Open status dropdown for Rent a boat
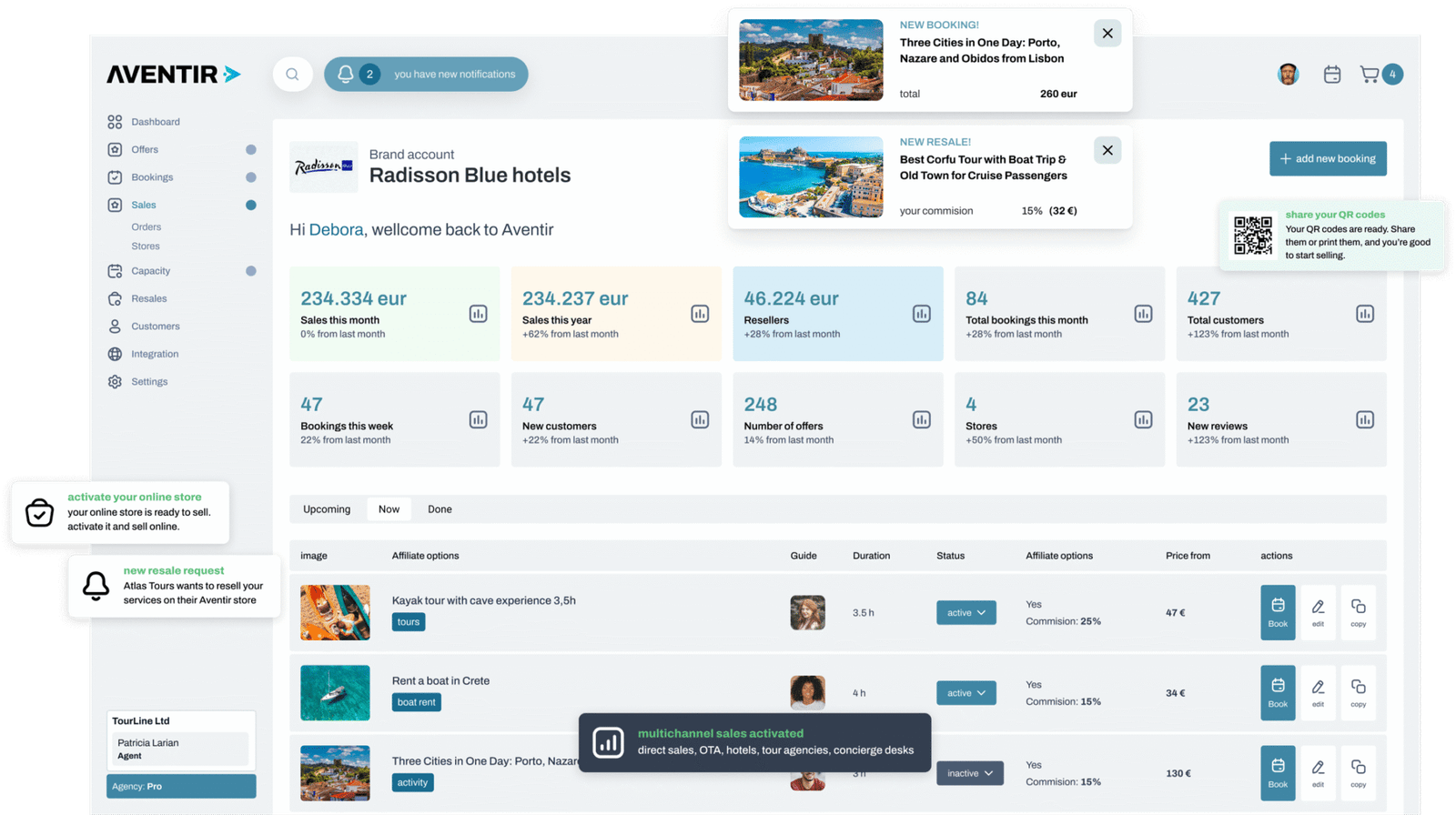 966,693
